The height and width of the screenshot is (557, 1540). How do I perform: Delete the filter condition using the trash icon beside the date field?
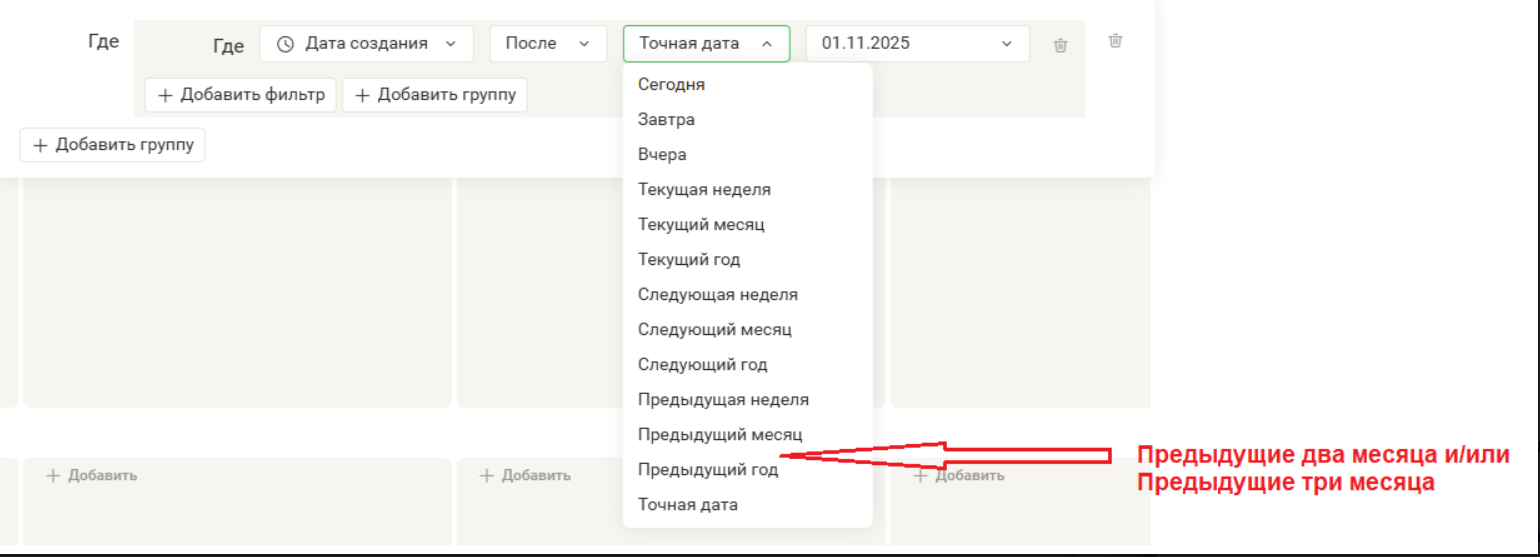point(1060,45)
